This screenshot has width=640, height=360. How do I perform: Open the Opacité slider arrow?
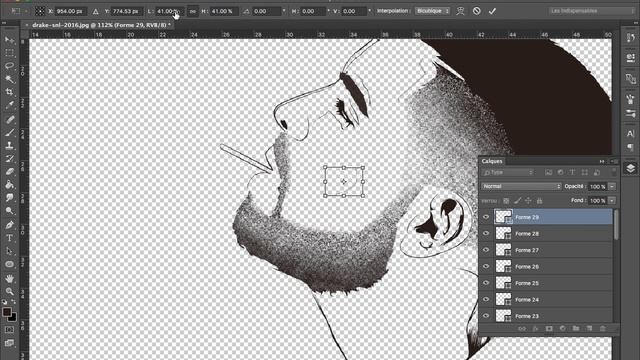click(612, 187)
